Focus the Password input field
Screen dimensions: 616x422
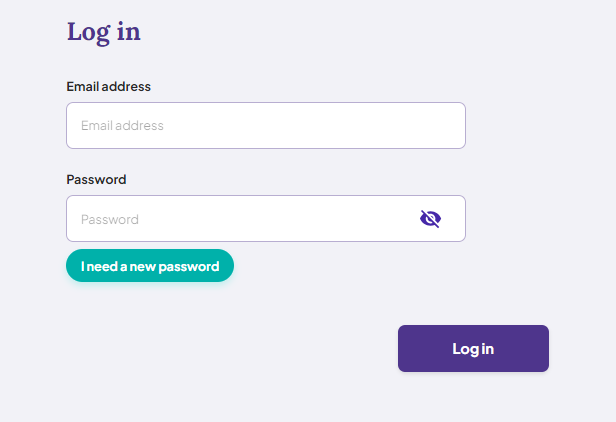click(x=266, y=218)
